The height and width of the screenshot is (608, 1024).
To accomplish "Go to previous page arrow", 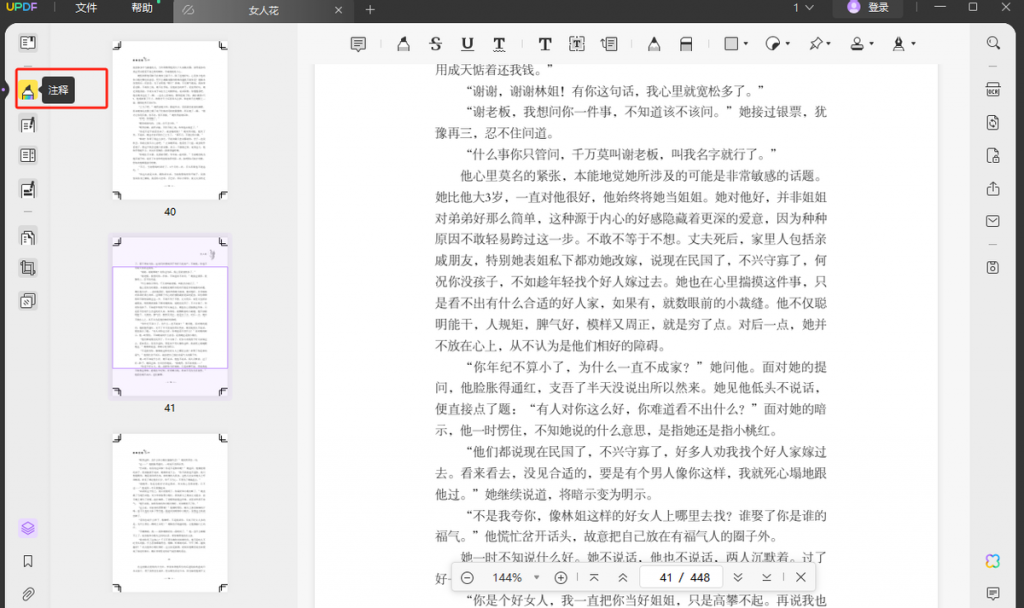I will [623, 578].
